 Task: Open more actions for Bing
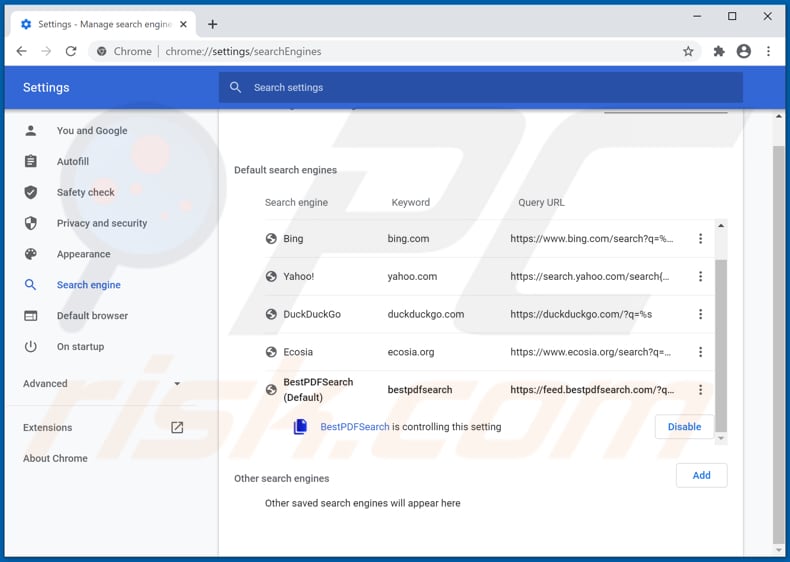point(700,239)
